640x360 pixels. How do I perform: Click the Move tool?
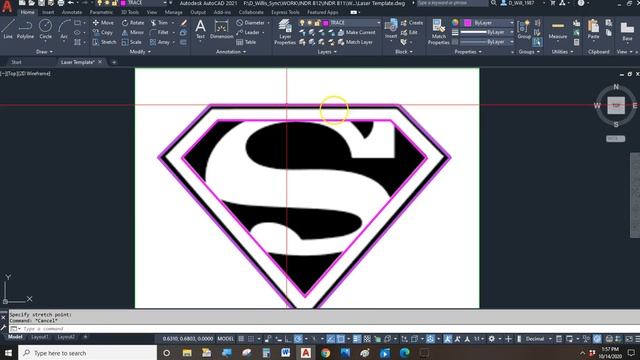(x=103, y=23)
